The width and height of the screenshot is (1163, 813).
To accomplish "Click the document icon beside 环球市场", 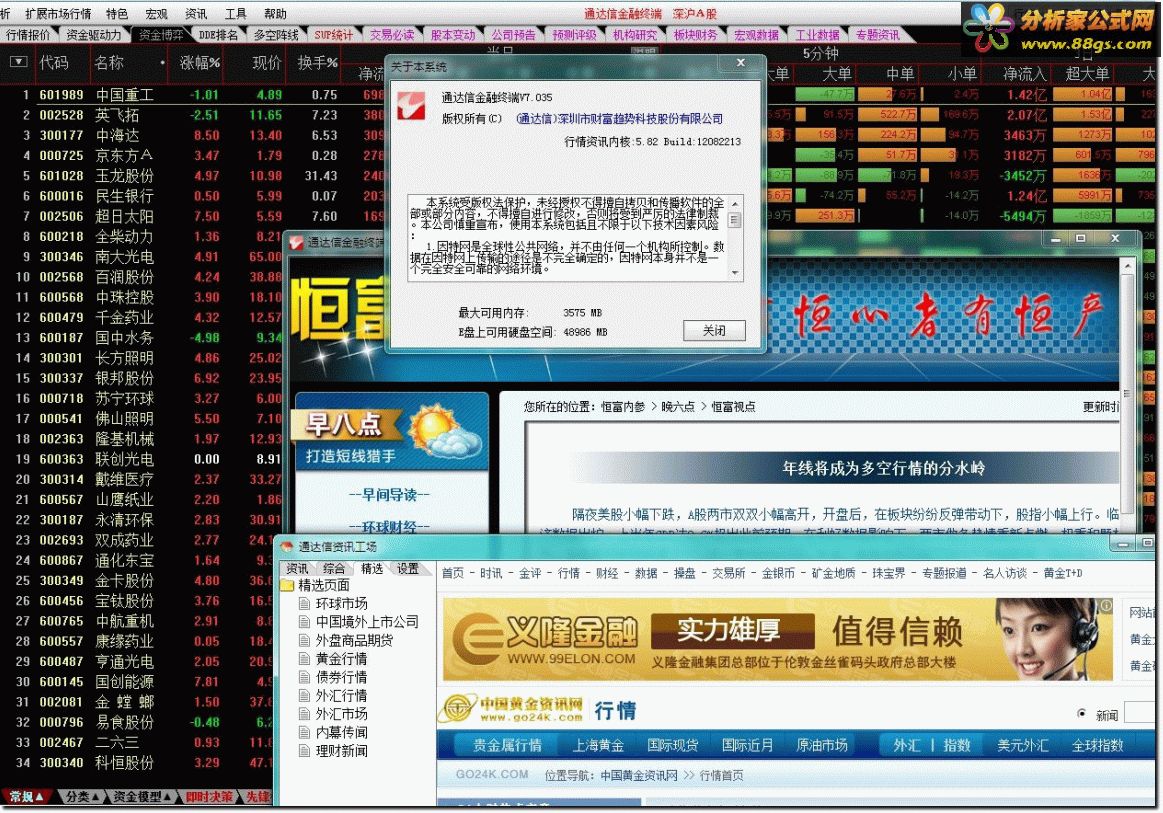I will 304,604.
